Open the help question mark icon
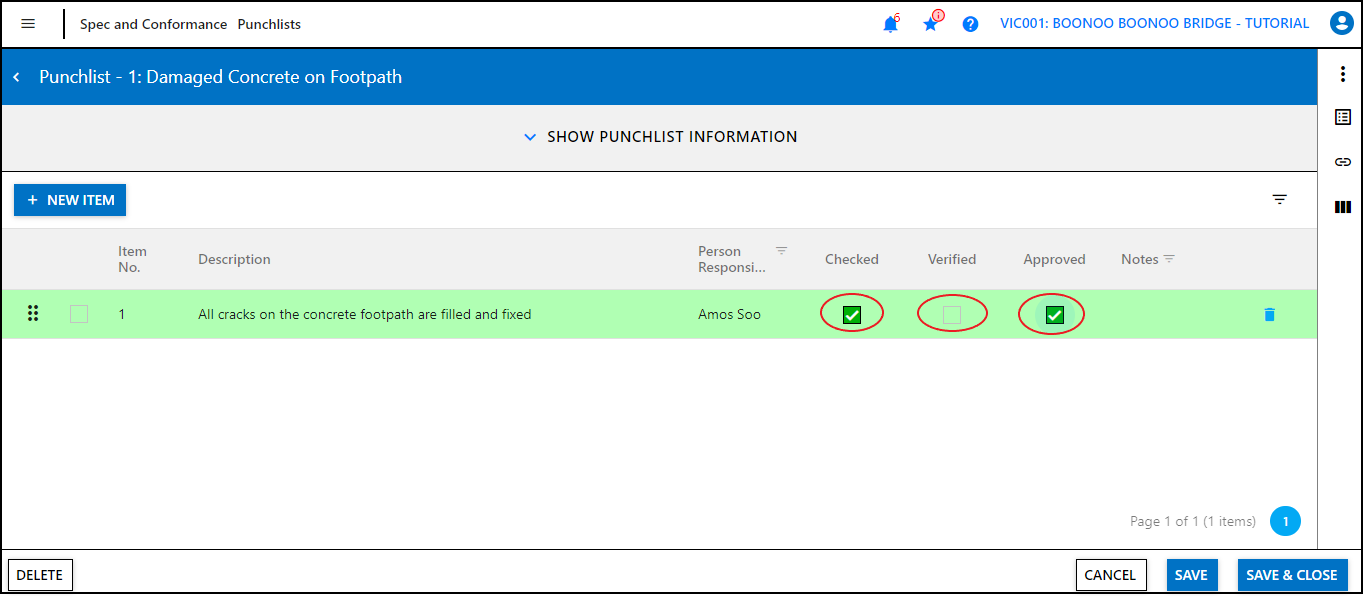Image resolution: width=1363 pixels, height=596 pixels. click(x=970, y=24)
